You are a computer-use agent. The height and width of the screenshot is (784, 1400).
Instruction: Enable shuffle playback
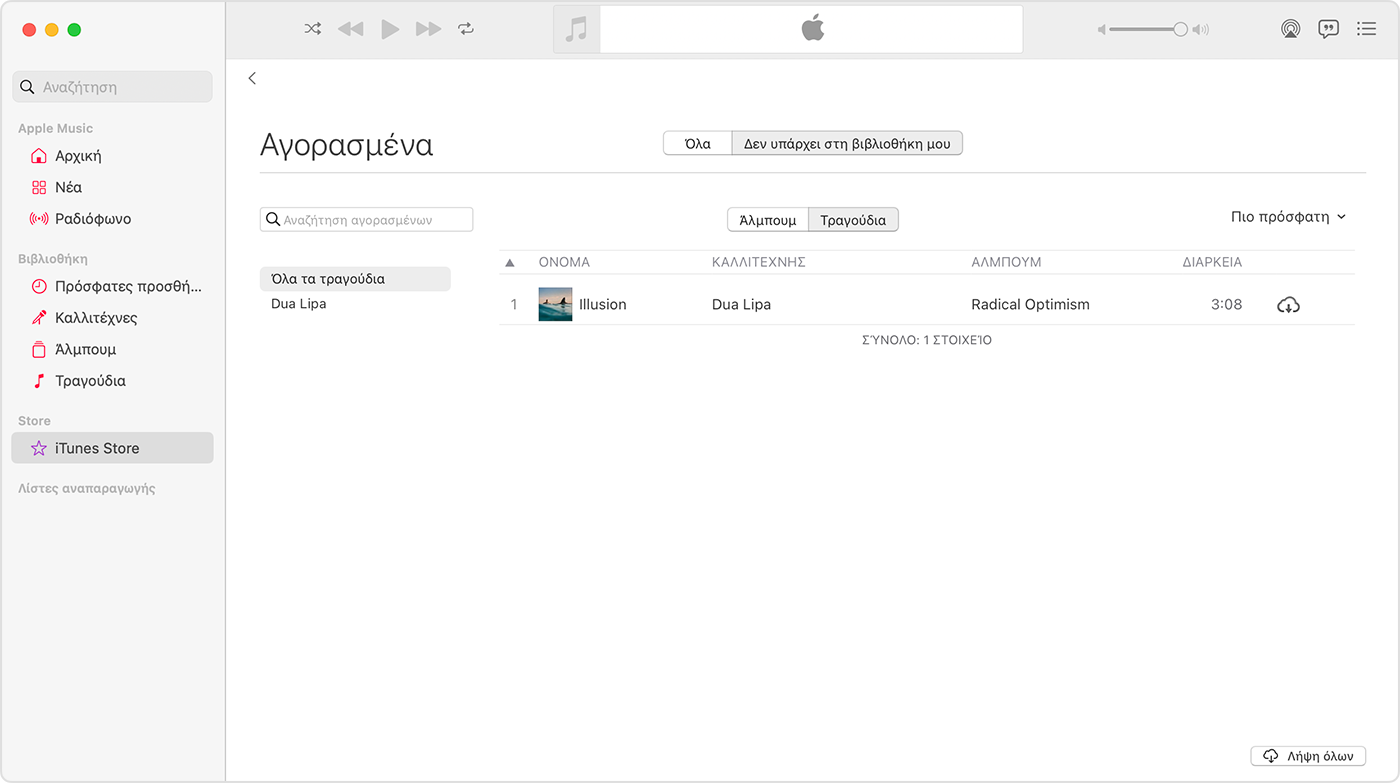click(x=312, y=29)
